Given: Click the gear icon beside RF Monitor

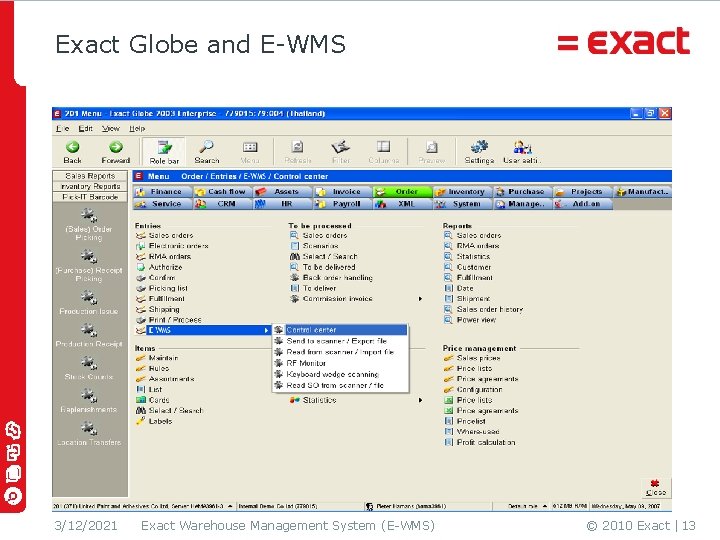Looking at the screenshot, I should pos(279,363).
